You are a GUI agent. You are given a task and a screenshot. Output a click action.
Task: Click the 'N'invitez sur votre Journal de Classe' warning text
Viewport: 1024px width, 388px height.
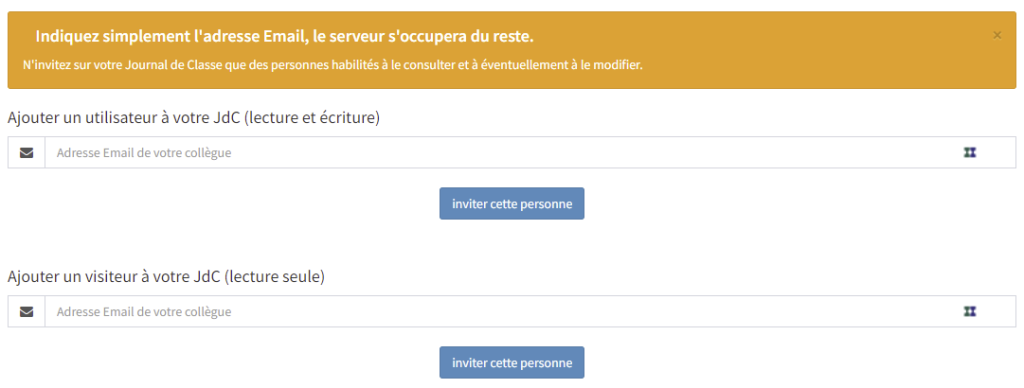332,65
